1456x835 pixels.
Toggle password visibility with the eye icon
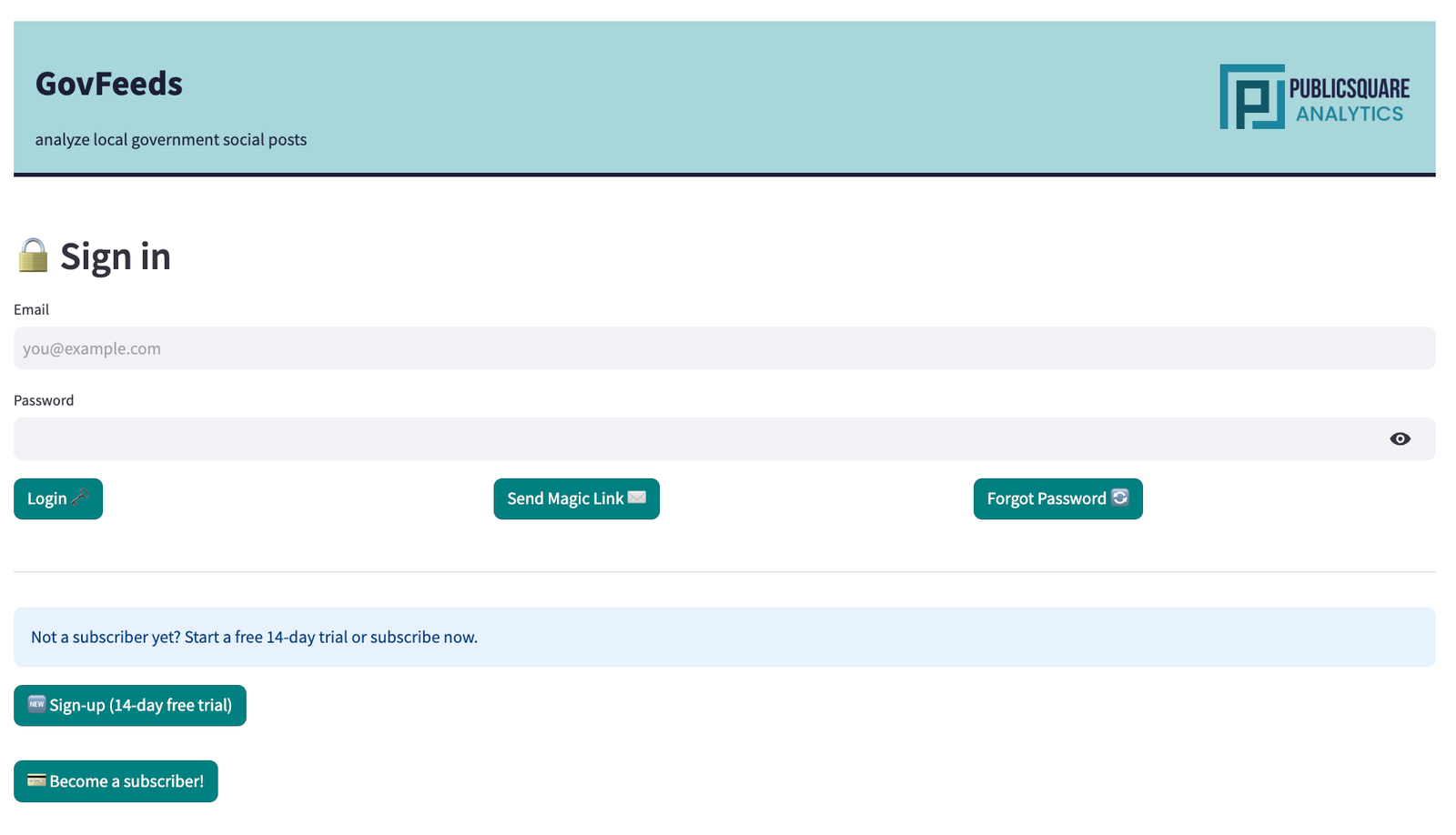pyautogui.click(x=1400, y=438)
